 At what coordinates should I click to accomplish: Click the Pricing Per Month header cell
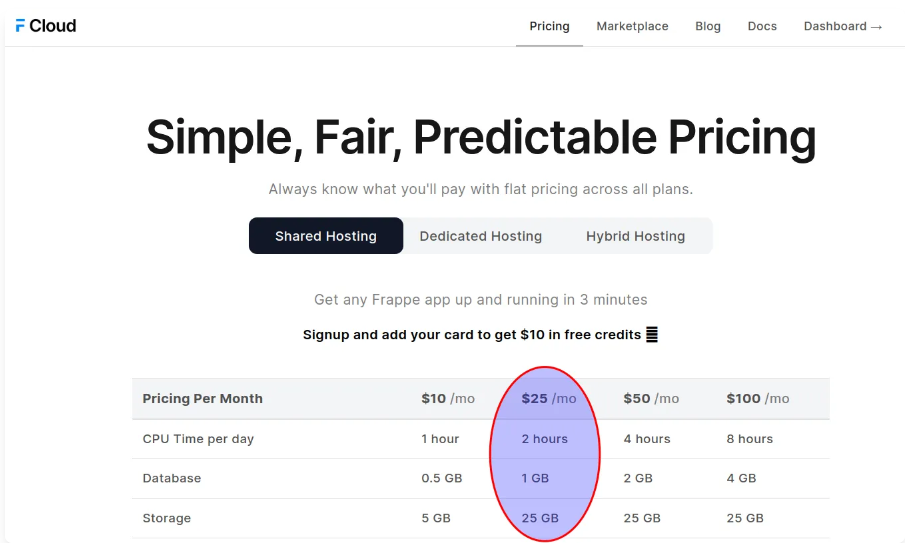pyautogui.click(x=203, y=399)
